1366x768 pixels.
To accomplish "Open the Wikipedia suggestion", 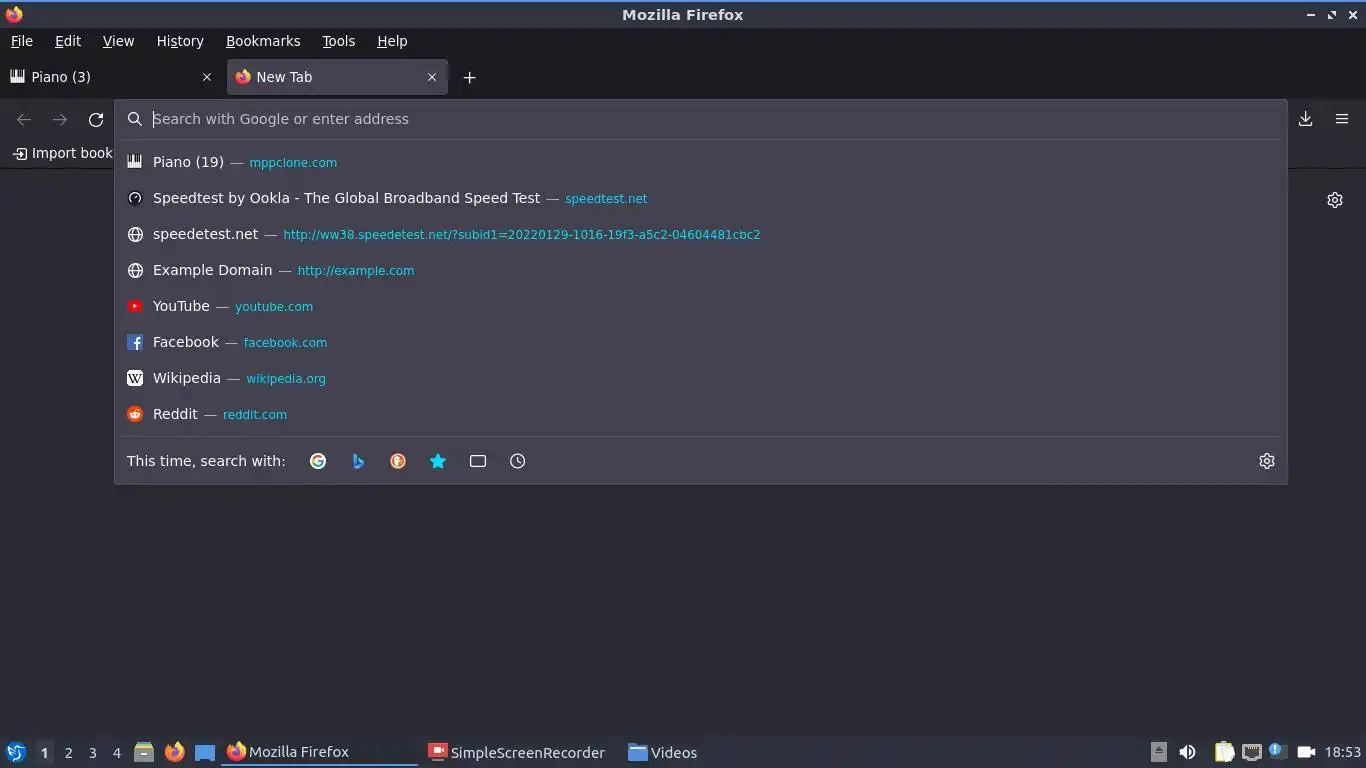I will point(700,378).
